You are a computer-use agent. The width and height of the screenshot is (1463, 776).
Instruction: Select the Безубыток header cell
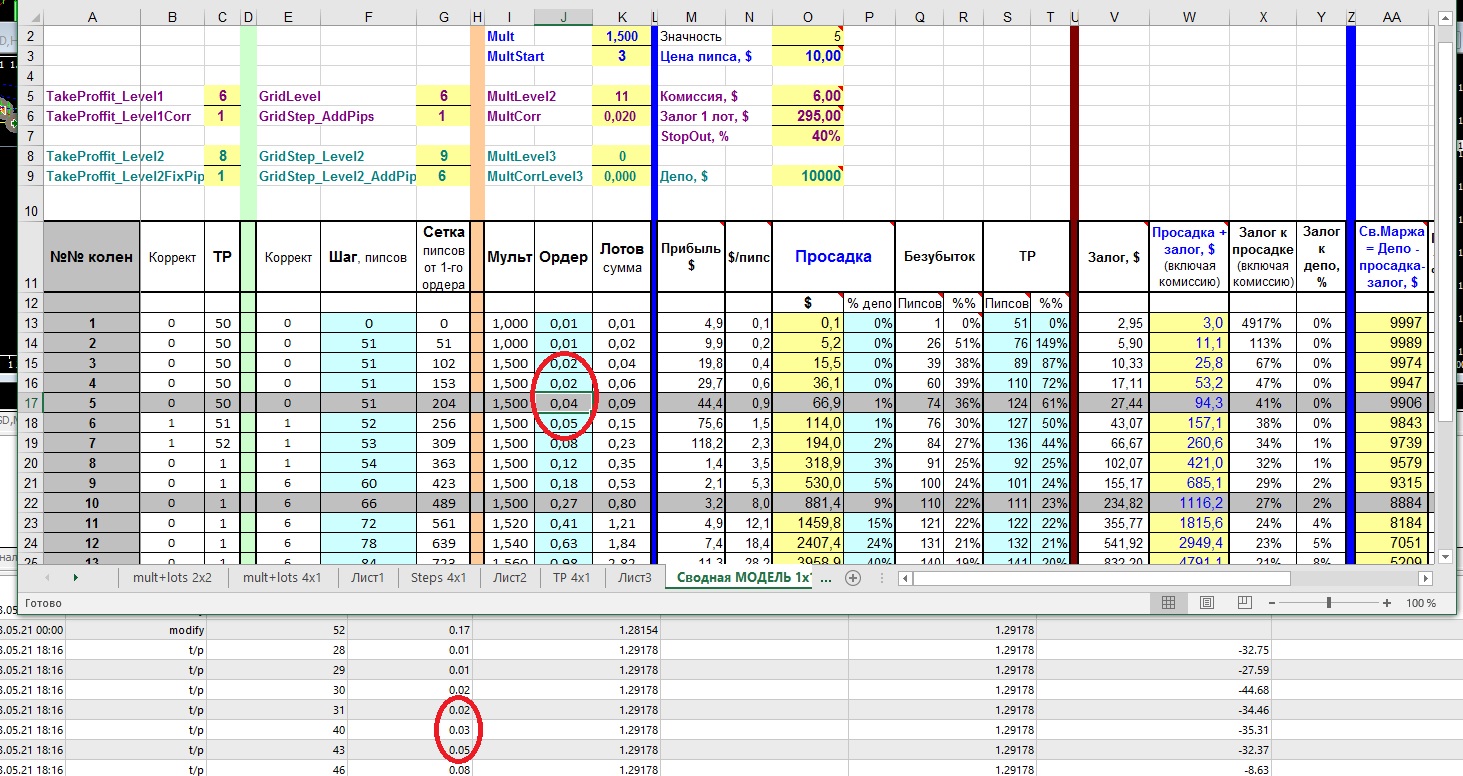pyautogui.click(x=938, y=257)
